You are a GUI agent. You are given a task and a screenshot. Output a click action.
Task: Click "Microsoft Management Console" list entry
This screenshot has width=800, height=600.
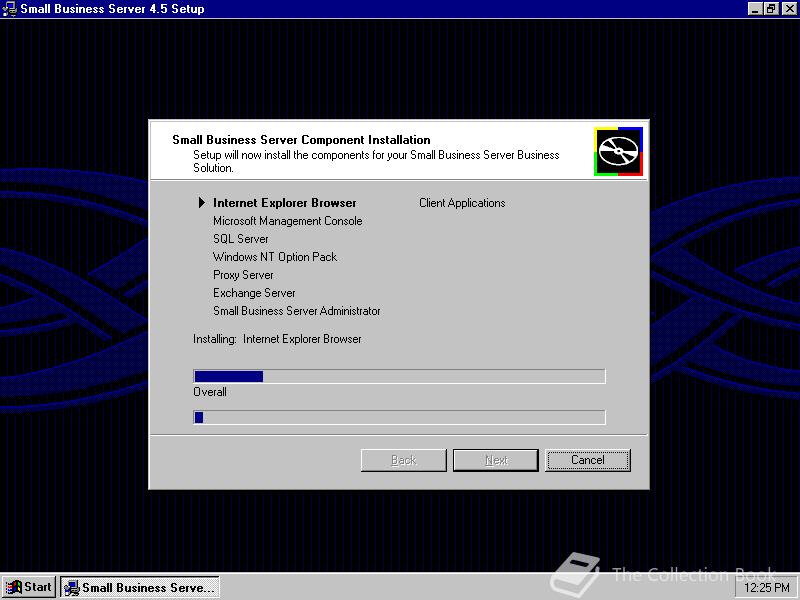coord(288,221)
